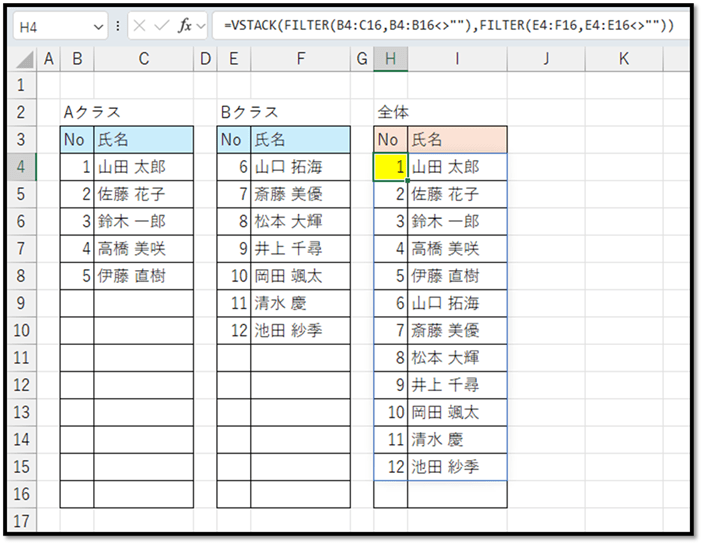702x544 pixels.
Task: Open the Name Box dropdown arrow
Action: click(98, 26)
